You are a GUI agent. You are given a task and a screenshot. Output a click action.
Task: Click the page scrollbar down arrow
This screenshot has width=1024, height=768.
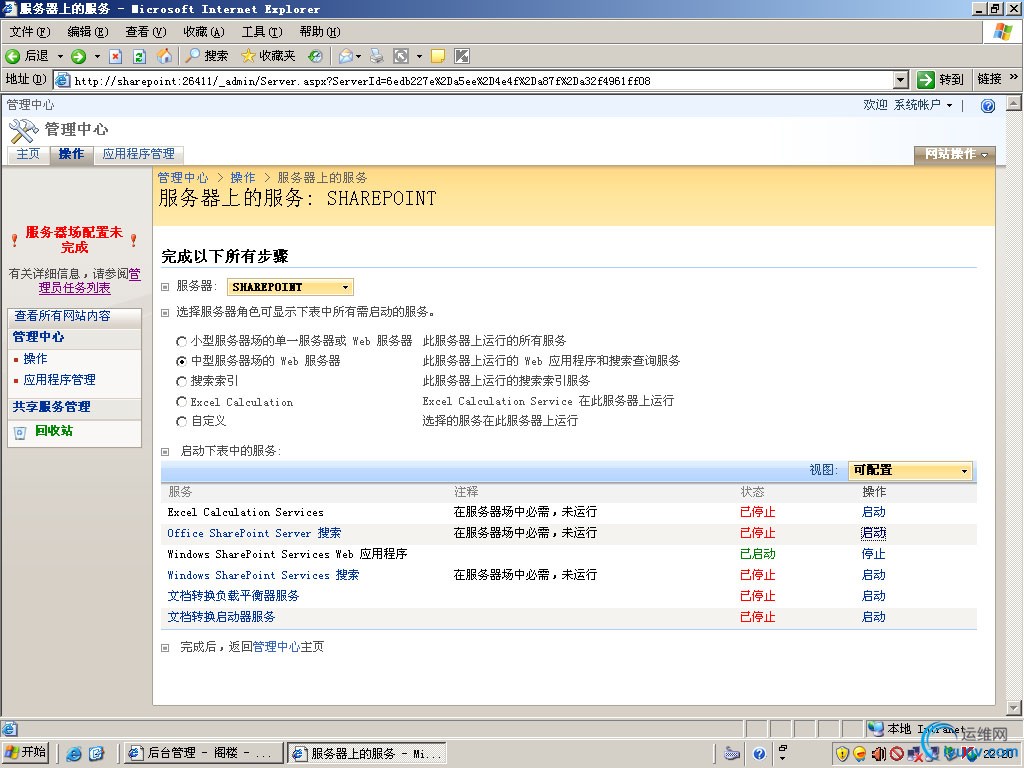coord(1014,707)
